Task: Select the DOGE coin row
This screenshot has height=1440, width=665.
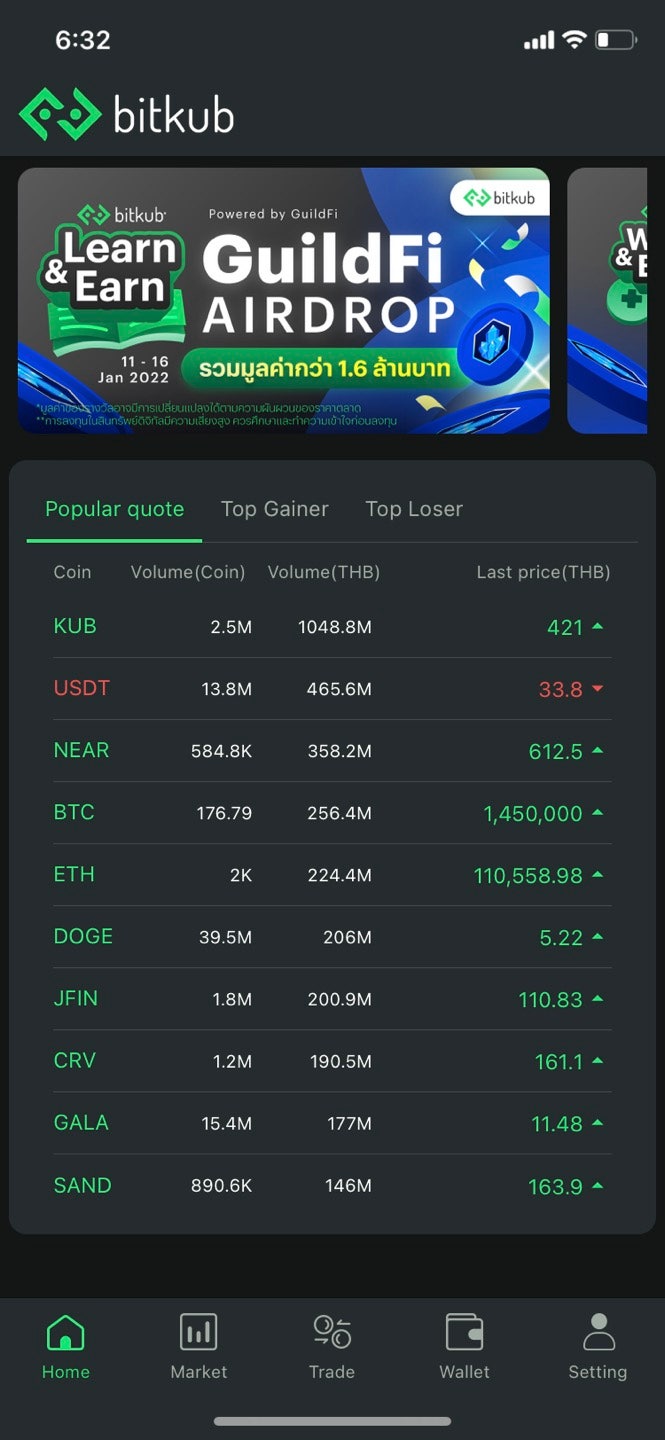Action: coord(83,936)
